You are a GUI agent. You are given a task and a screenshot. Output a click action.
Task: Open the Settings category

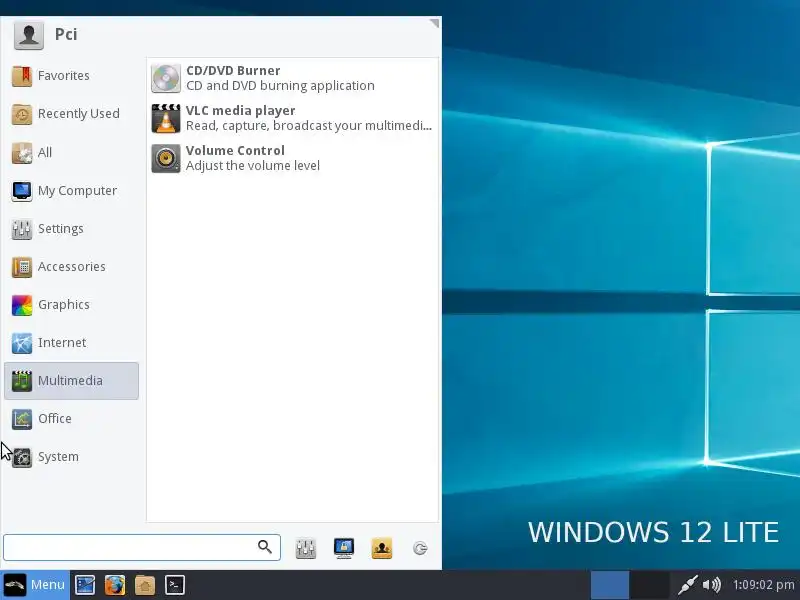(71, 229)
